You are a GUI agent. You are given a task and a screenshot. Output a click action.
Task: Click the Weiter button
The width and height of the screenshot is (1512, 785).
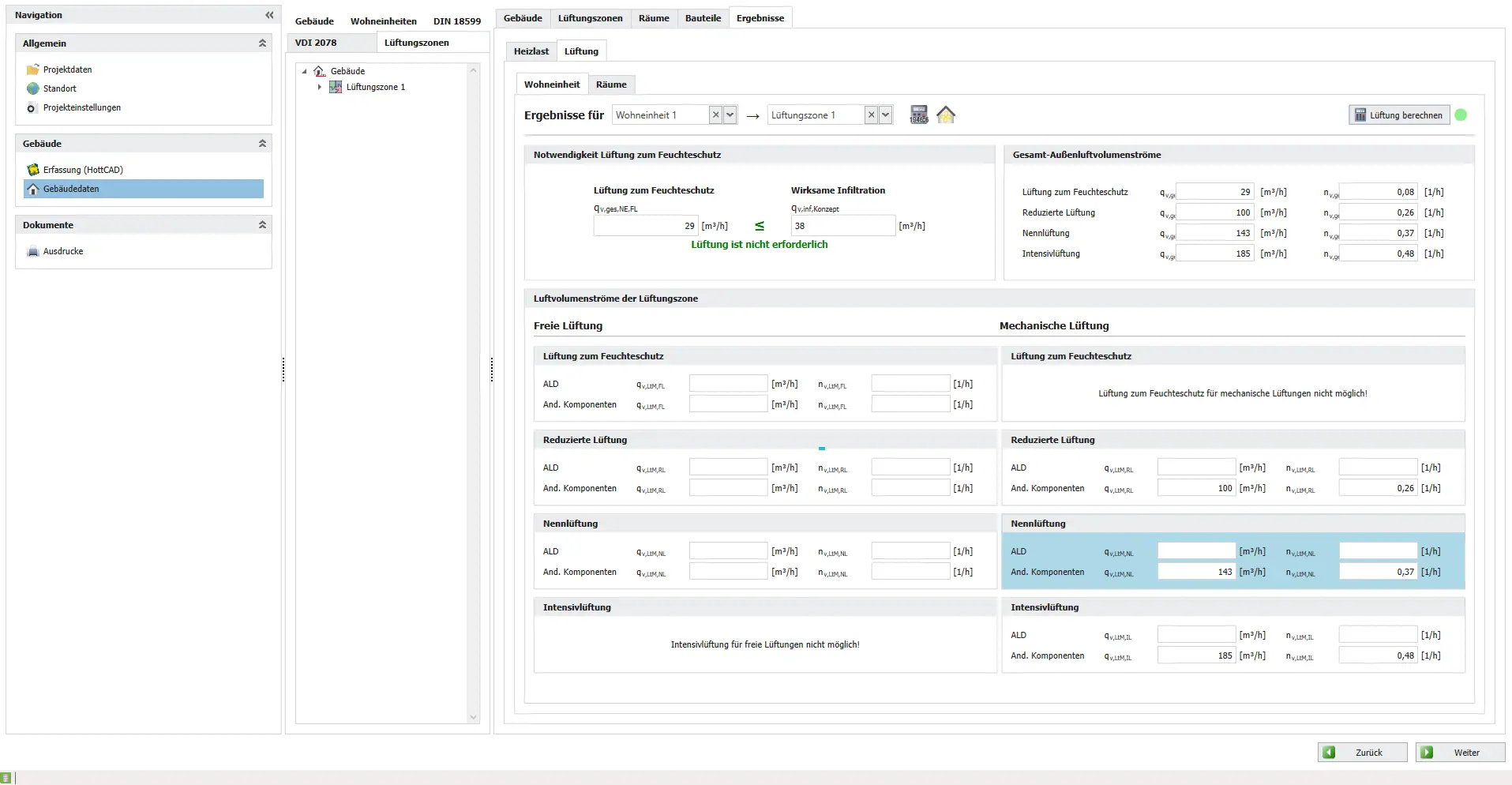tap(1459, 753)
